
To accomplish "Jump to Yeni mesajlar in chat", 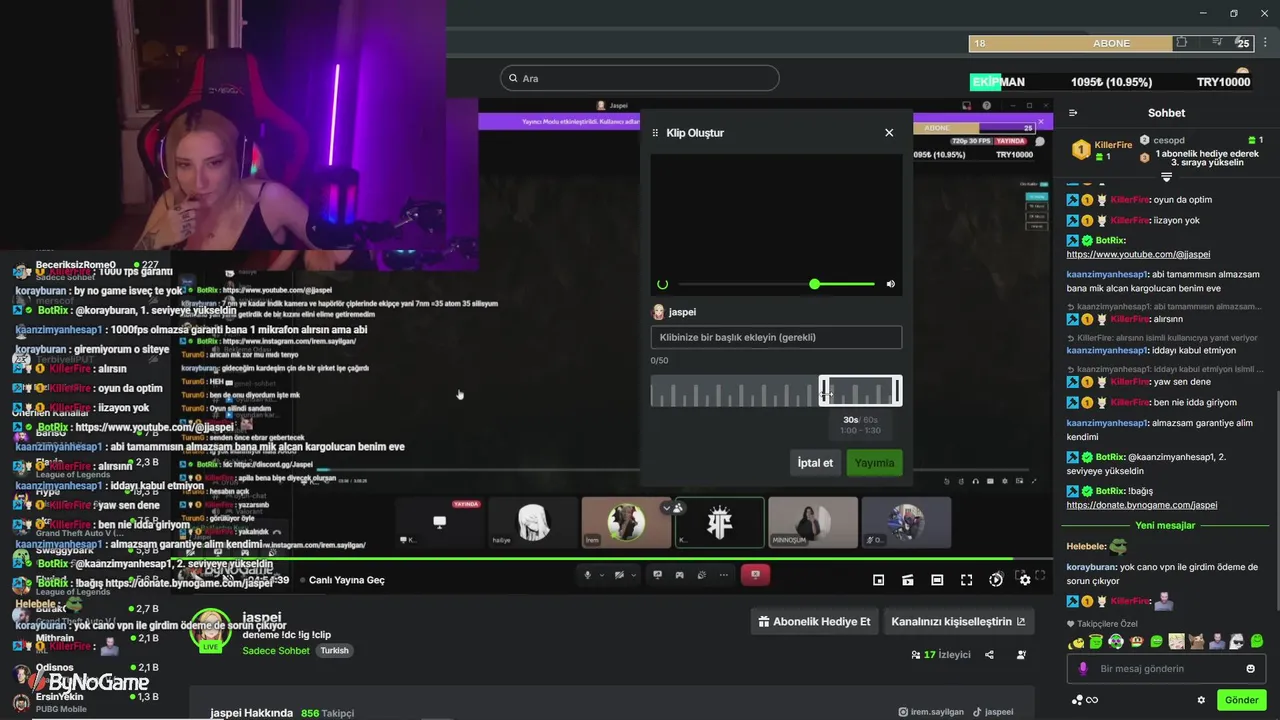I will (x=1165, y=525).
